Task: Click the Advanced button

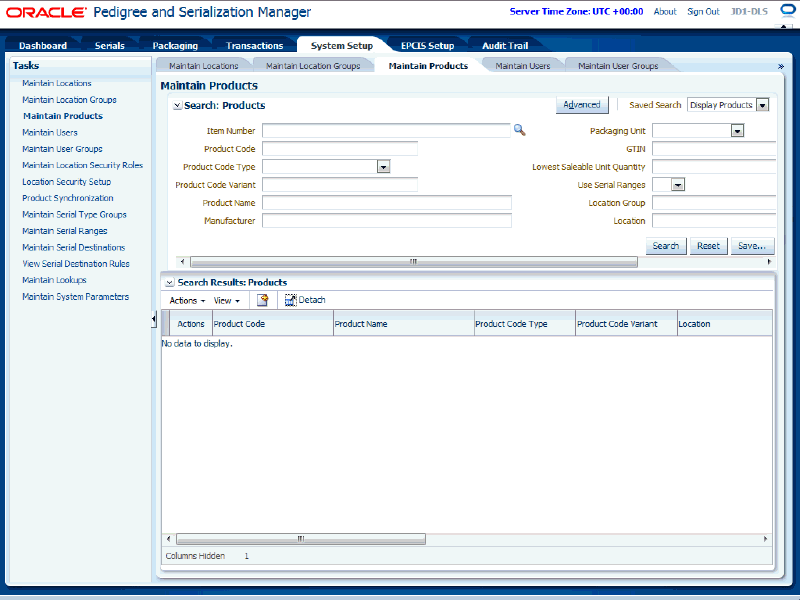Action: coord(582,105)
